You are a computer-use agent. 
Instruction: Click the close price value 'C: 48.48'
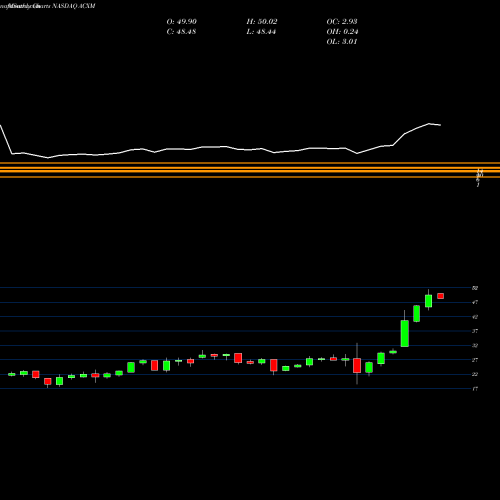click(x=181, y=32)
